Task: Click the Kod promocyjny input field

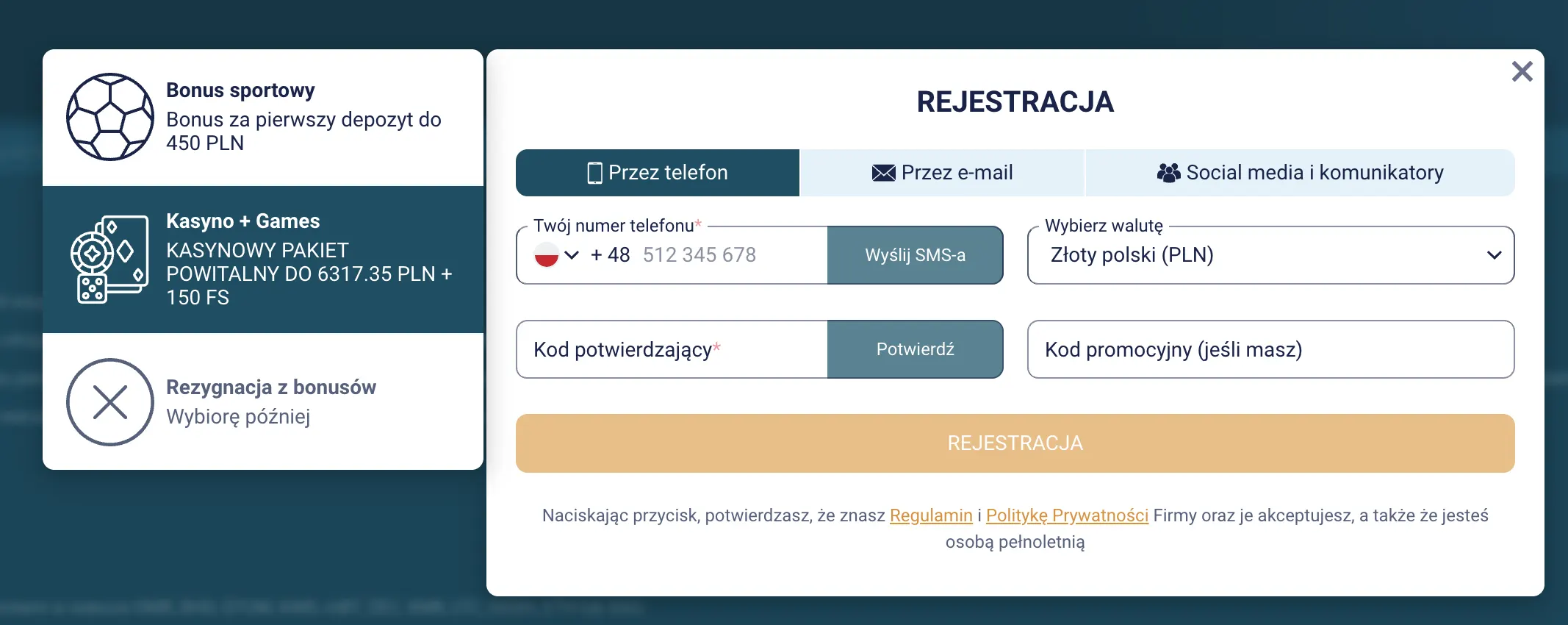Action: coord(1270,349)
